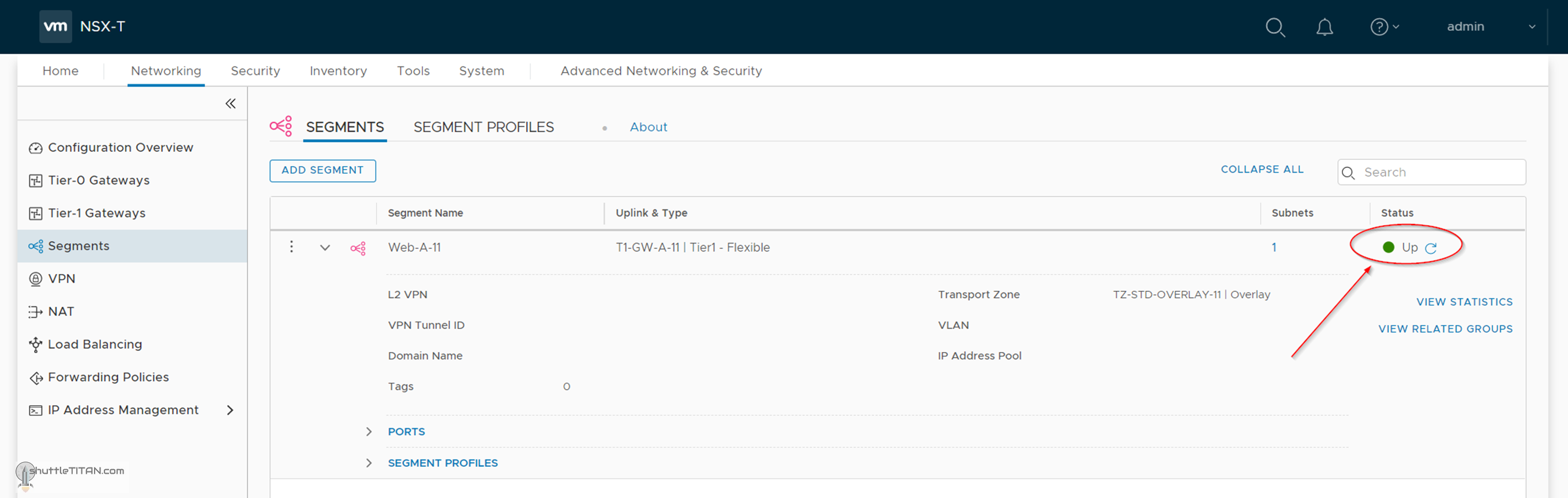Collapse the left sidebar with double chevron
The height and width of the screenshot is (498, 1568).
[x=230, y=103]
